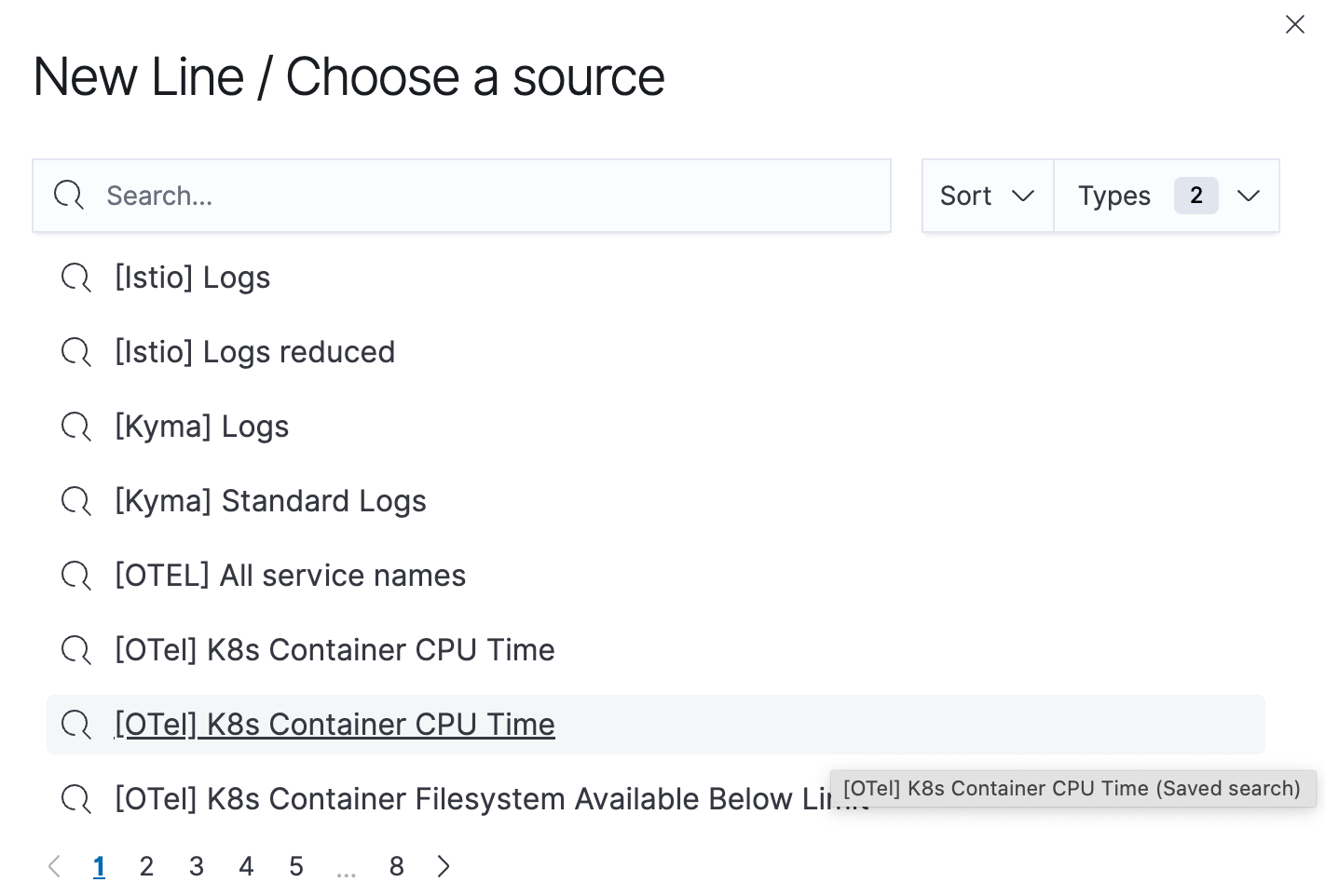Click the icon next to [Istio] Logs reduced

pyautogui.click(x=75, y=352)
